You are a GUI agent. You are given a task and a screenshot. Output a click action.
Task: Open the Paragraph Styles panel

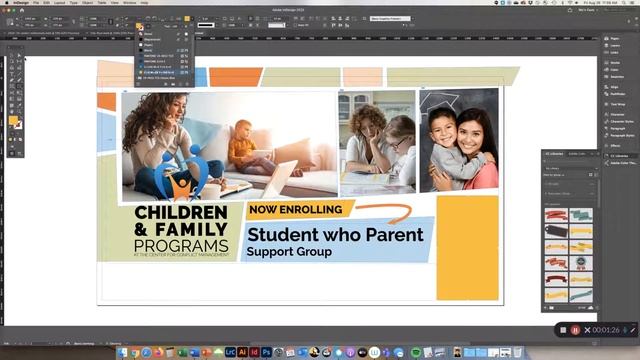(x=622, y=135)
